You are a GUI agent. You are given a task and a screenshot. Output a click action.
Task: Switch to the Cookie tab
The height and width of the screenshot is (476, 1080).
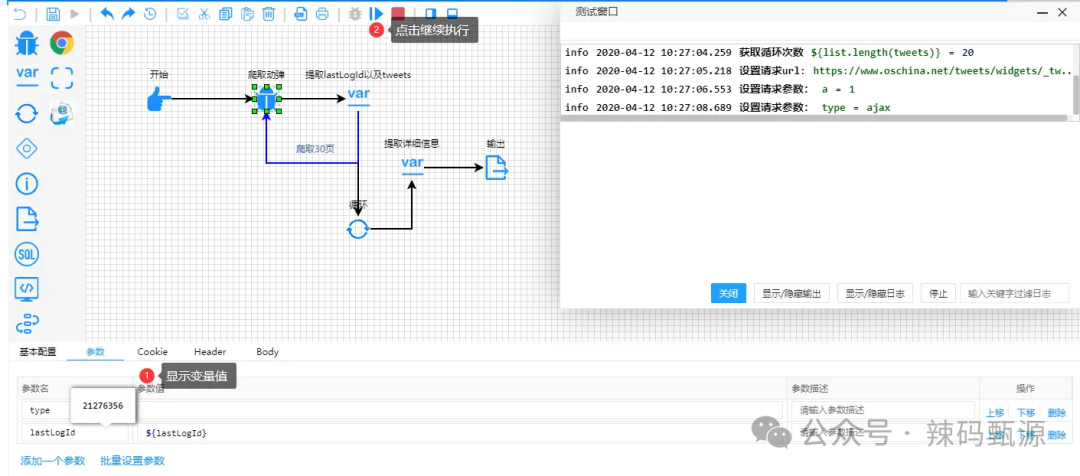tap(152, 352)
